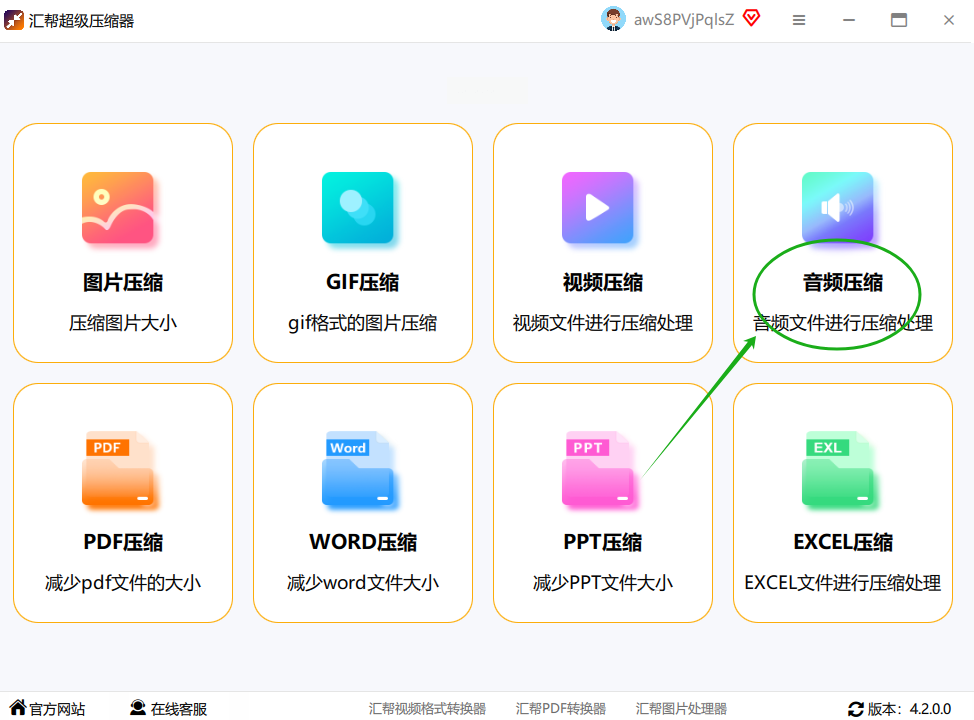The height and width of the screenshot is (720, 974).
Task: Open the PDF压缩 orange folder icon
Action: [x=118, y=469]
